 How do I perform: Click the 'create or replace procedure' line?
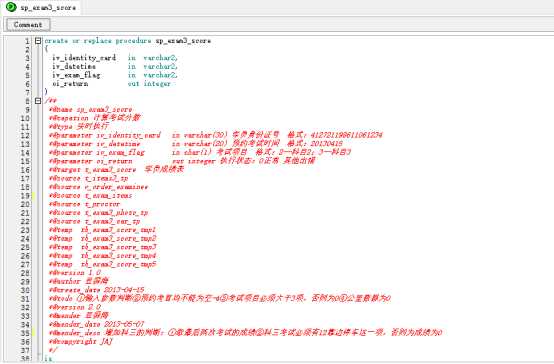128,41
